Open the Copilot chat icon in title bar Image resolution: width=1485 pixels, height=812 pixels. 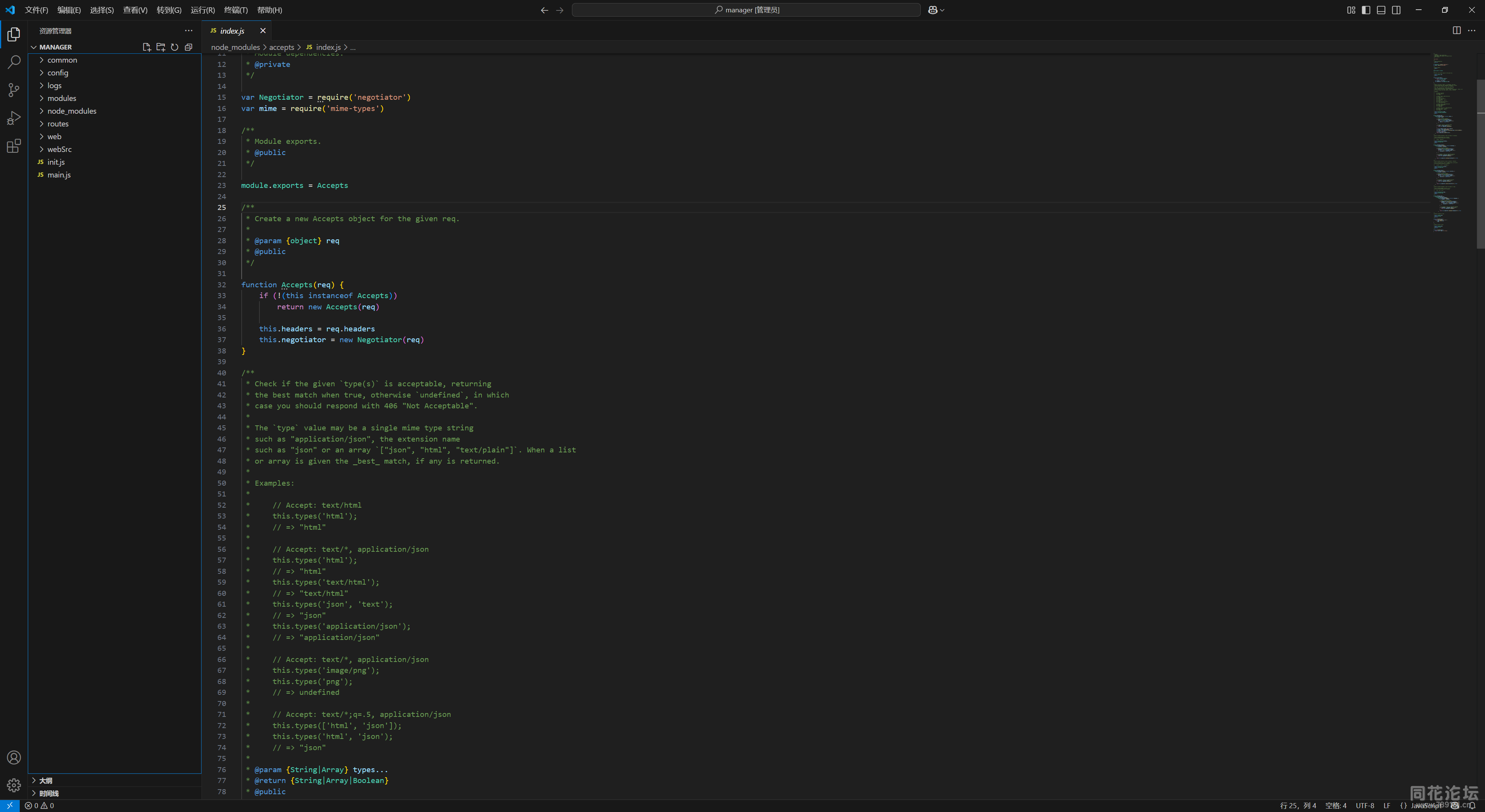click(x=933, y=10)
